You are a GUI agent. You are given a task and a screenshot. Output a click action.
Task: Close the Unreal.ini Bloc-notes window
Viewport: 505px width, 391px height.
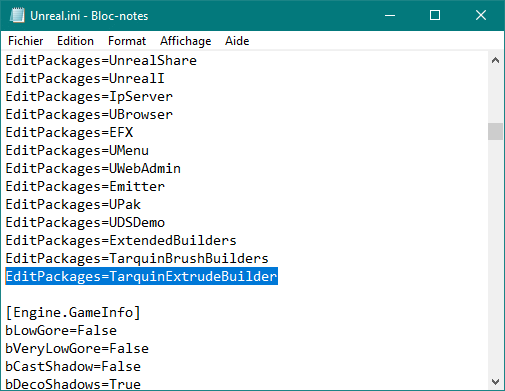[481, 15]
